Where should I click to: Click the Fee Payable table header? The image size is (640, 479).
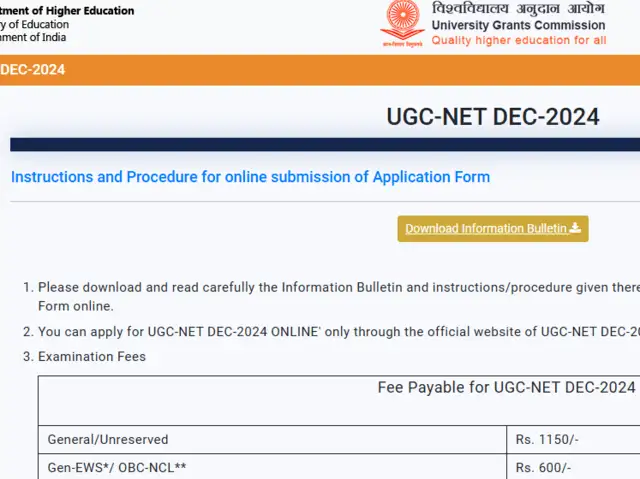pyautogui.click(x=506, y=387)
